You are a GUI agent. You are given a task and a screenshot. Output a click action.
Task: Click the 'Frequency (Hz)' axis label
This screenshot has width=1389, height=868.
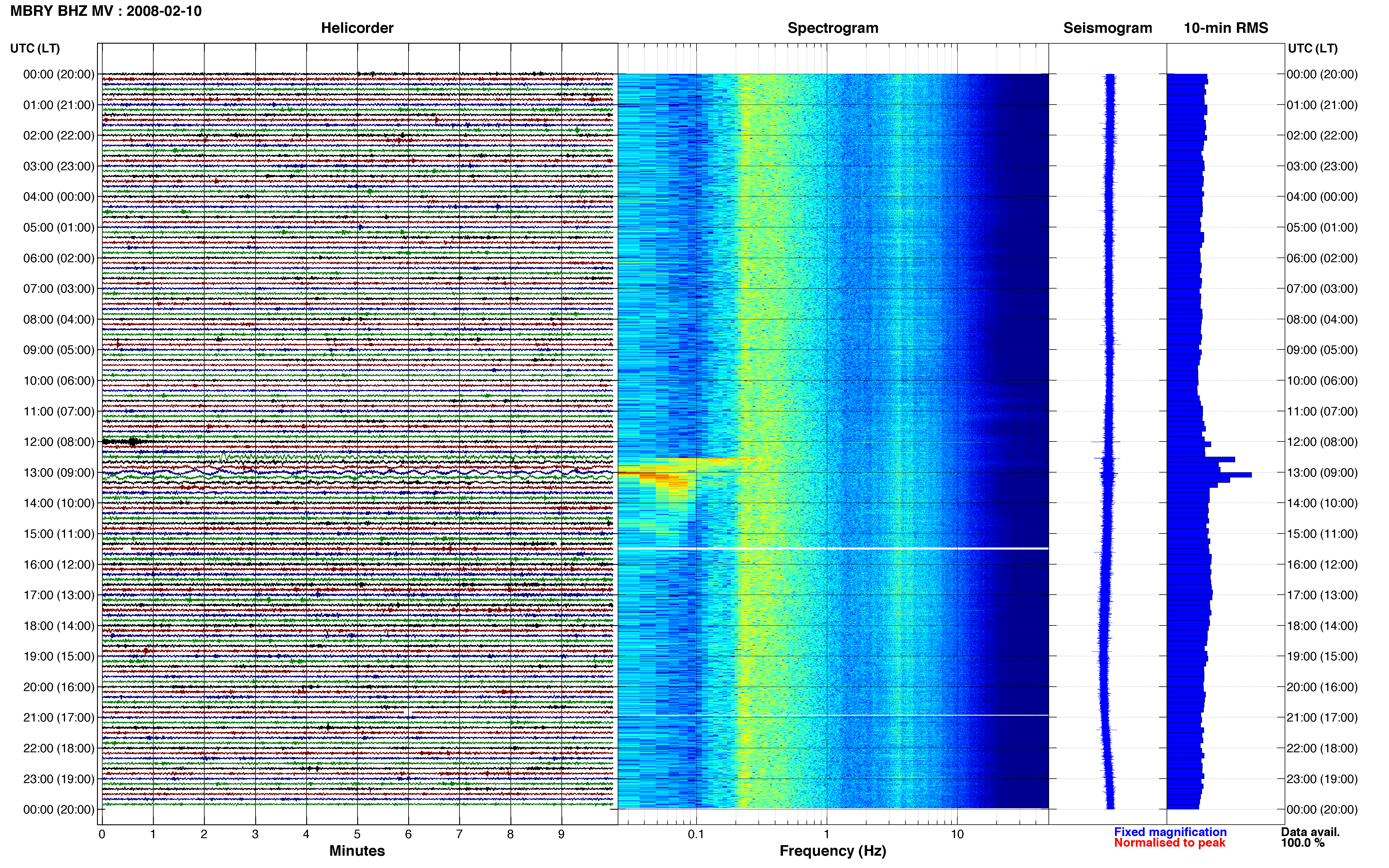[833, 851]
